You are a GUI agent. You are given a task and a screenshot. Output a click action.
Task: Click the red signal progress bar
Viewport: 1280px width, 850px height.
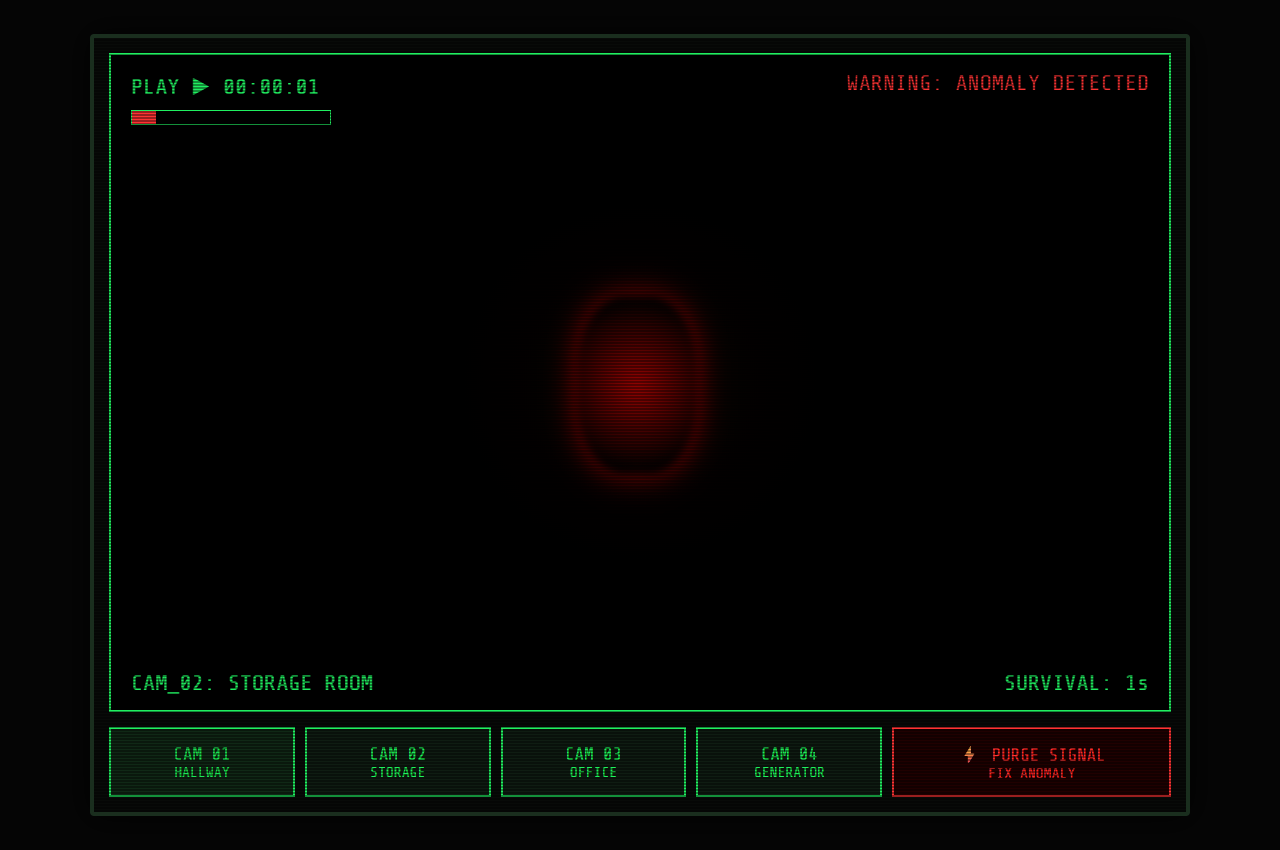pyautogui.click(x=231, y=117)
